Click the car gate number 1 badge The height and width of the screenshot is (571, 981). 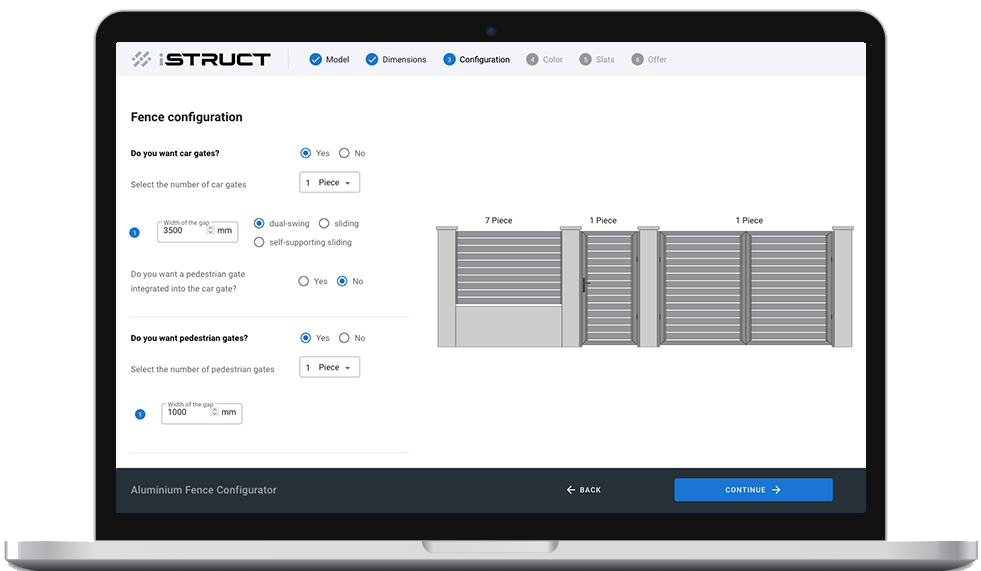pos(135,233)
